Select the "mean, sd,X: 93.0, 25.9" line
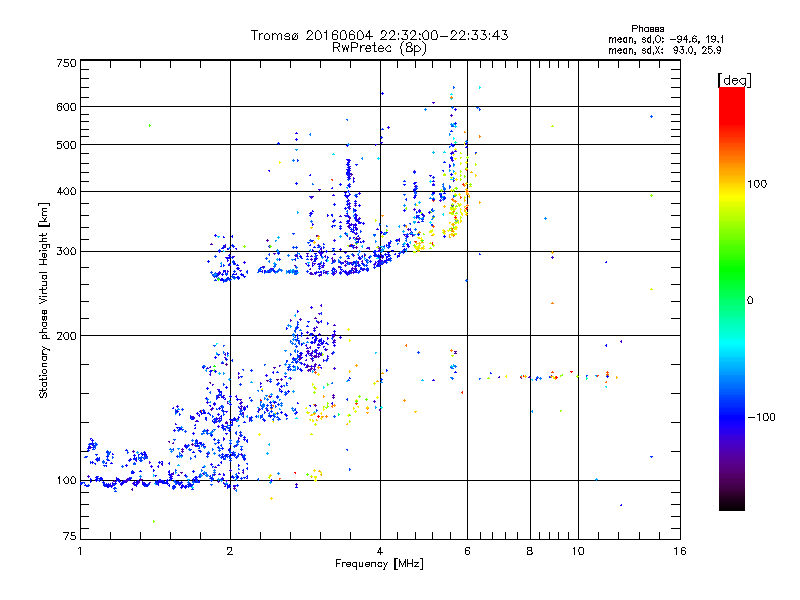This screenshot has height=600, width=800. tap(665, 50)
